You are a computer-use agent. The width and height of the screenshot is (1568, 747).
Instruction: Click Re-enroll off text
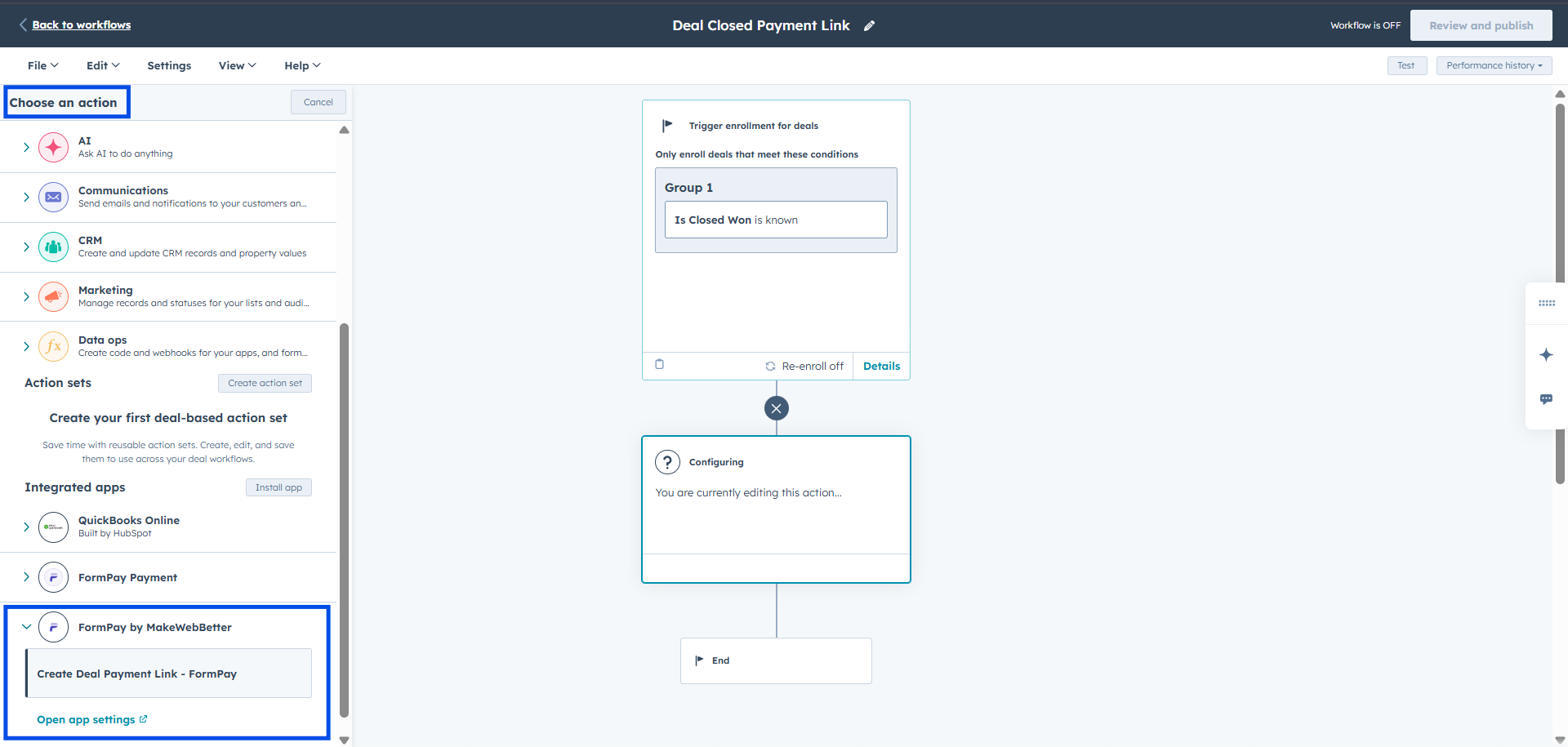click(x=813, y=367)
